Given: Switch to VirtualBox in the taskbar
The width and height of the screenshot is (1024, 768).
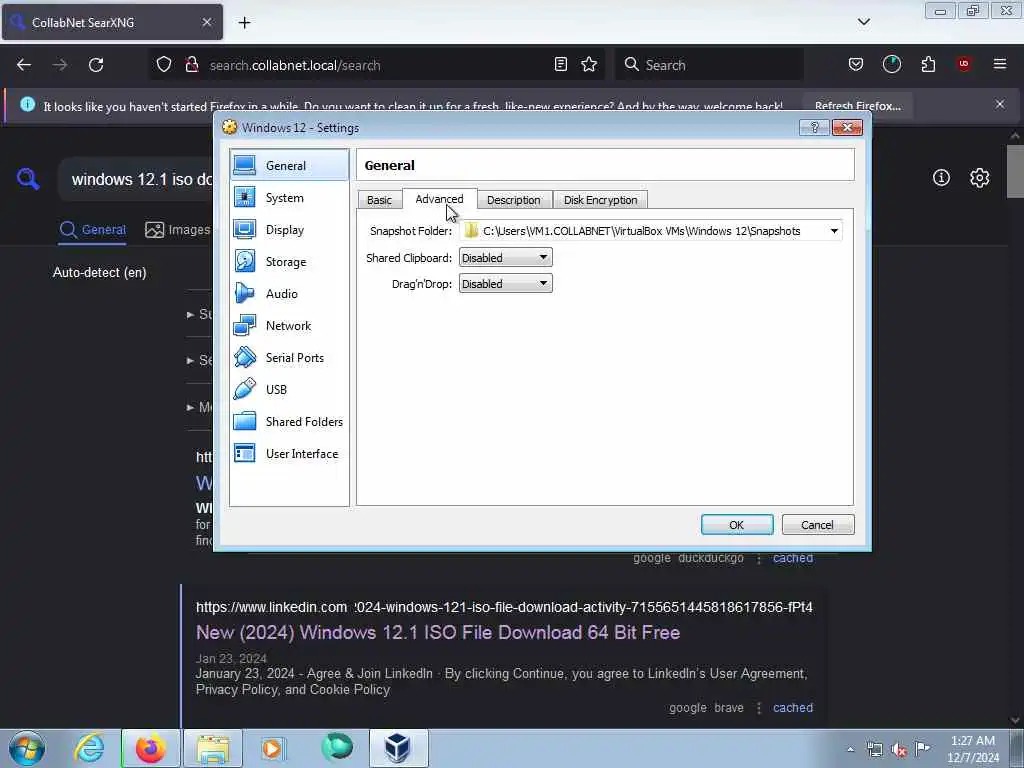Looking at the screenshot, I should click(x=398, y=748).
